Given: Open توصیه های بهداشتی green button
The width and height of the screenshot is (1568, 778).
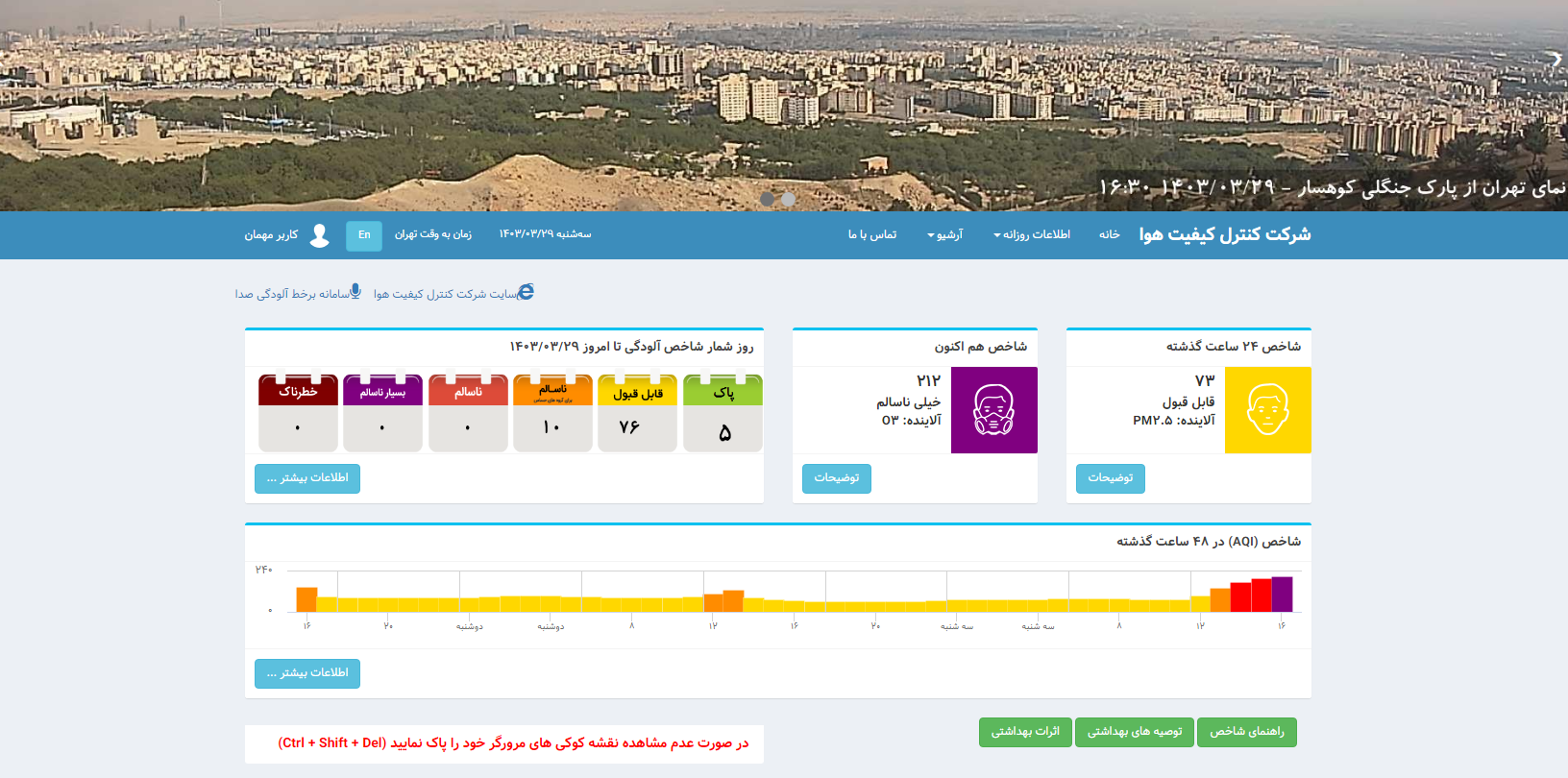Looking at the screenshot, I should coord(1135,732).
